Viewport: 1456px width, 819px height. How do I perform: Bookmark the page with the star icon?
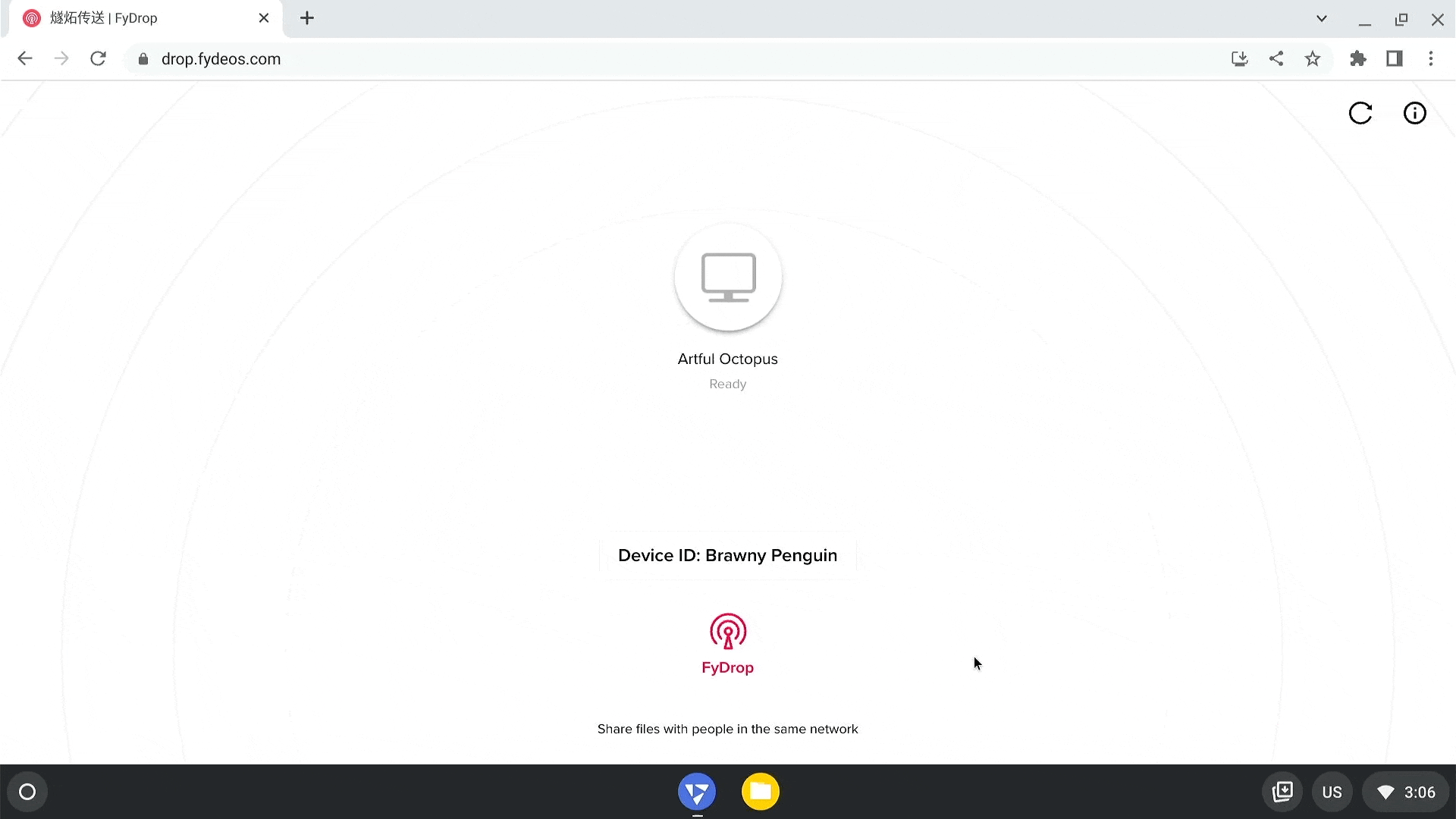(1313, 58)
